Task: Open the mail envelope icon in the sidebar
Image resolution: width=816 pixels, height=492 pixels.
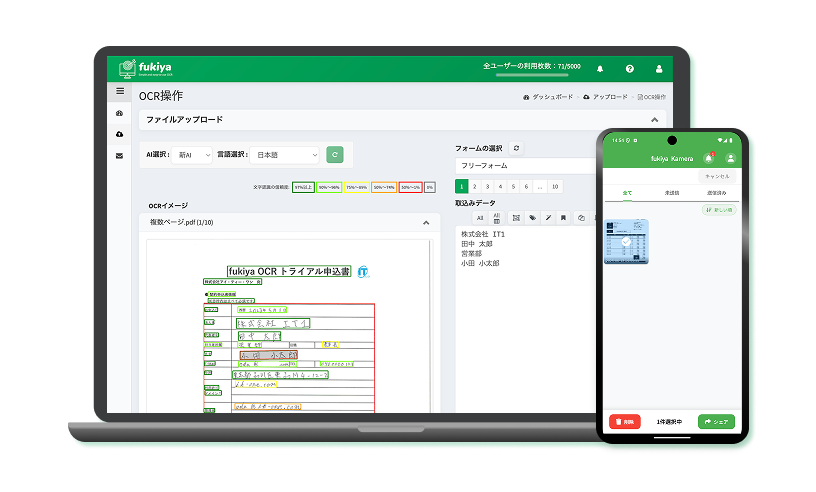Action: coord(120,156)
